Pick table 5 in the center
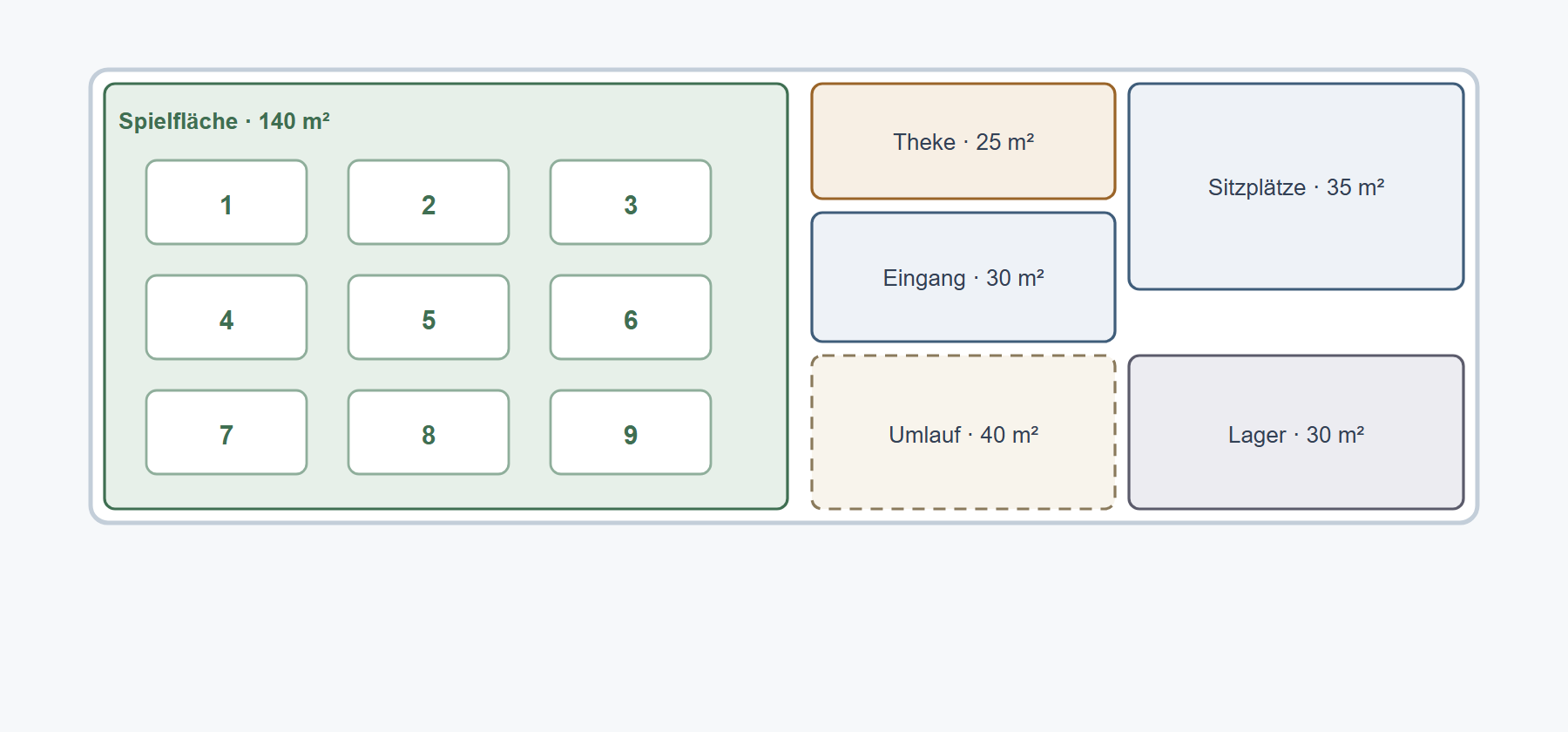Screen dimensions: 1568x732 pyautogui.click(x=429, y=317)
